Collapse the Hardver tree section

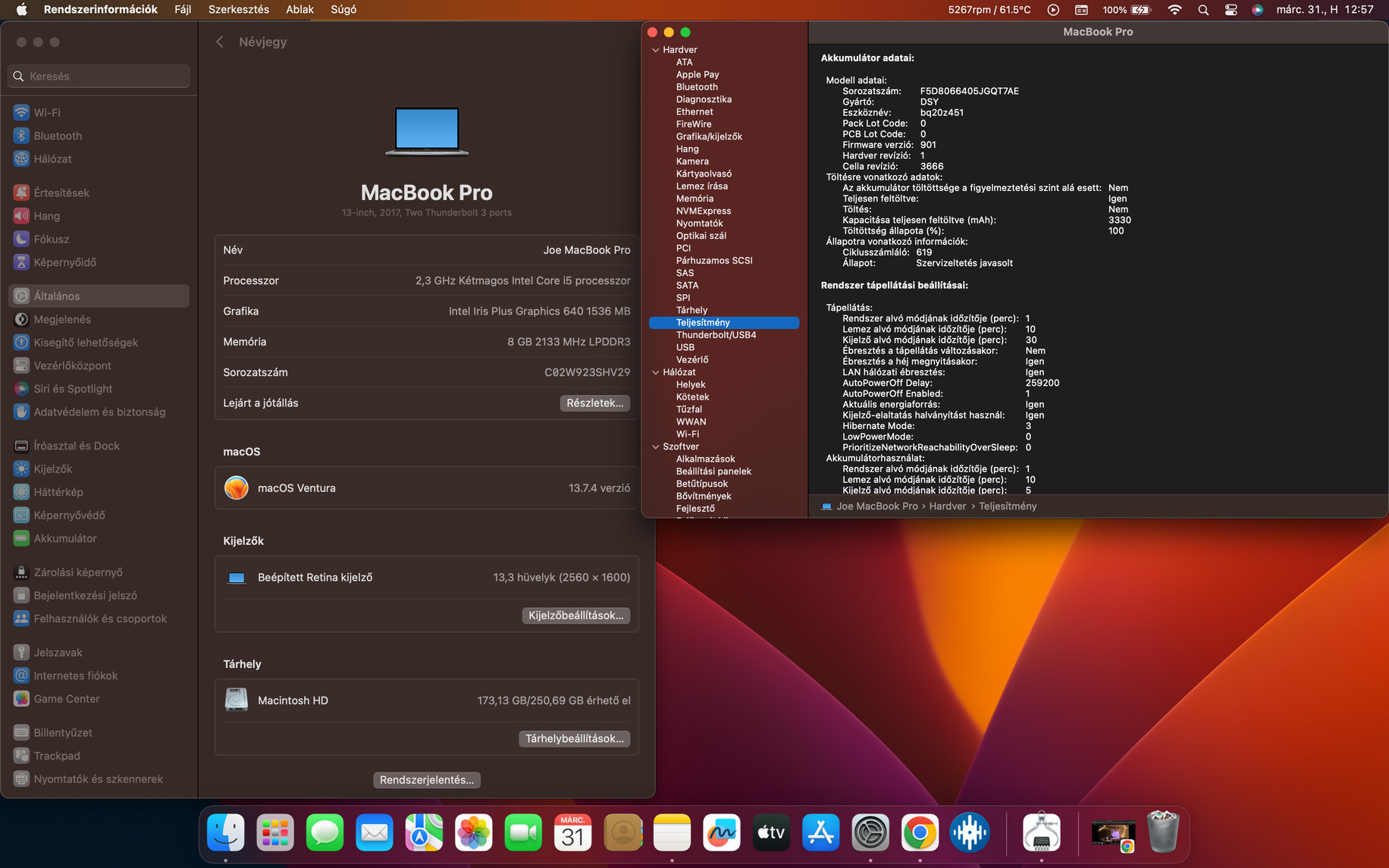coord(655,50)
